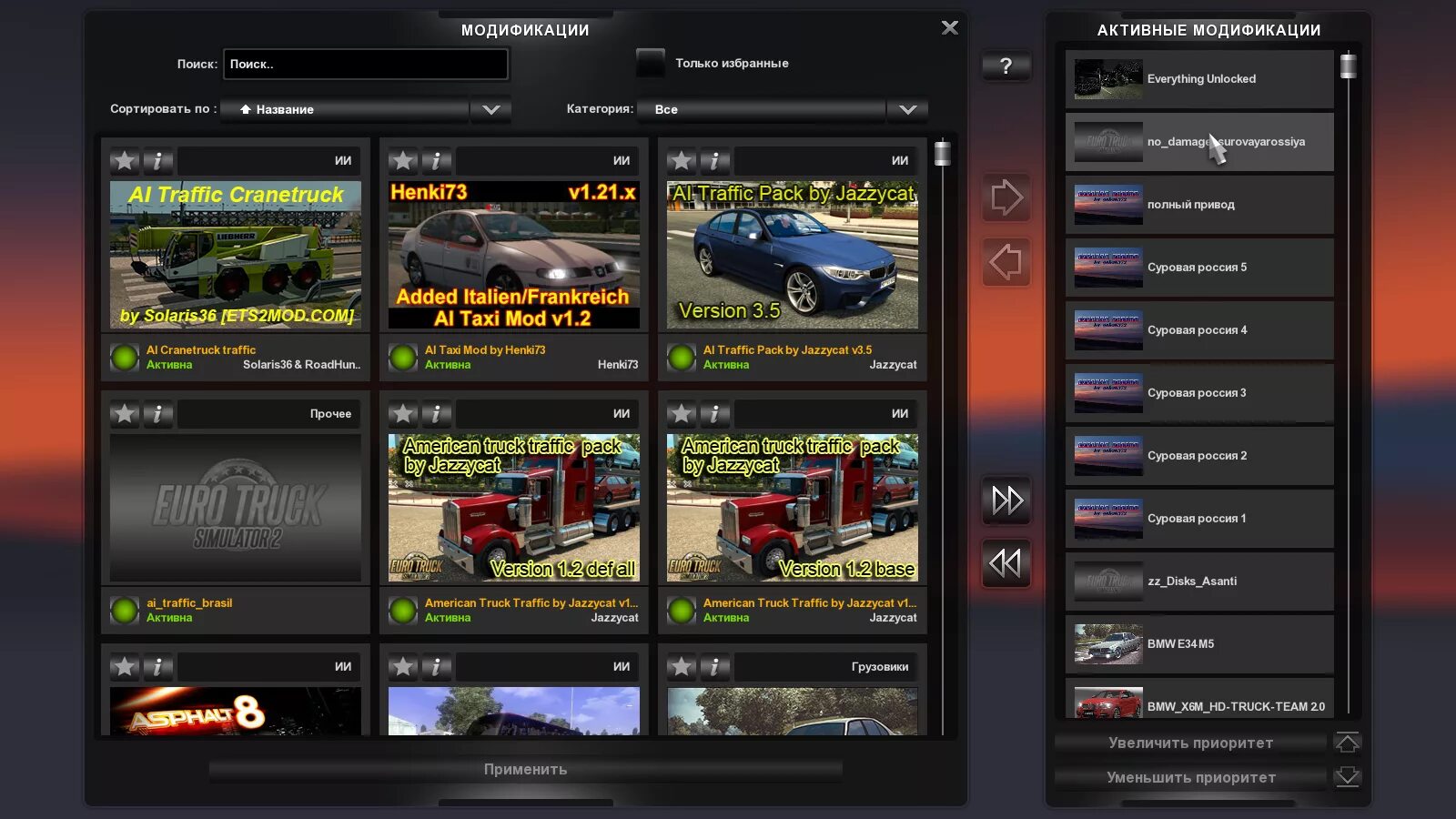Click Euro Truck Simulator 2 placeholder thumbnail
This screenshot has height=819, width=1456.
click(236, 508)
